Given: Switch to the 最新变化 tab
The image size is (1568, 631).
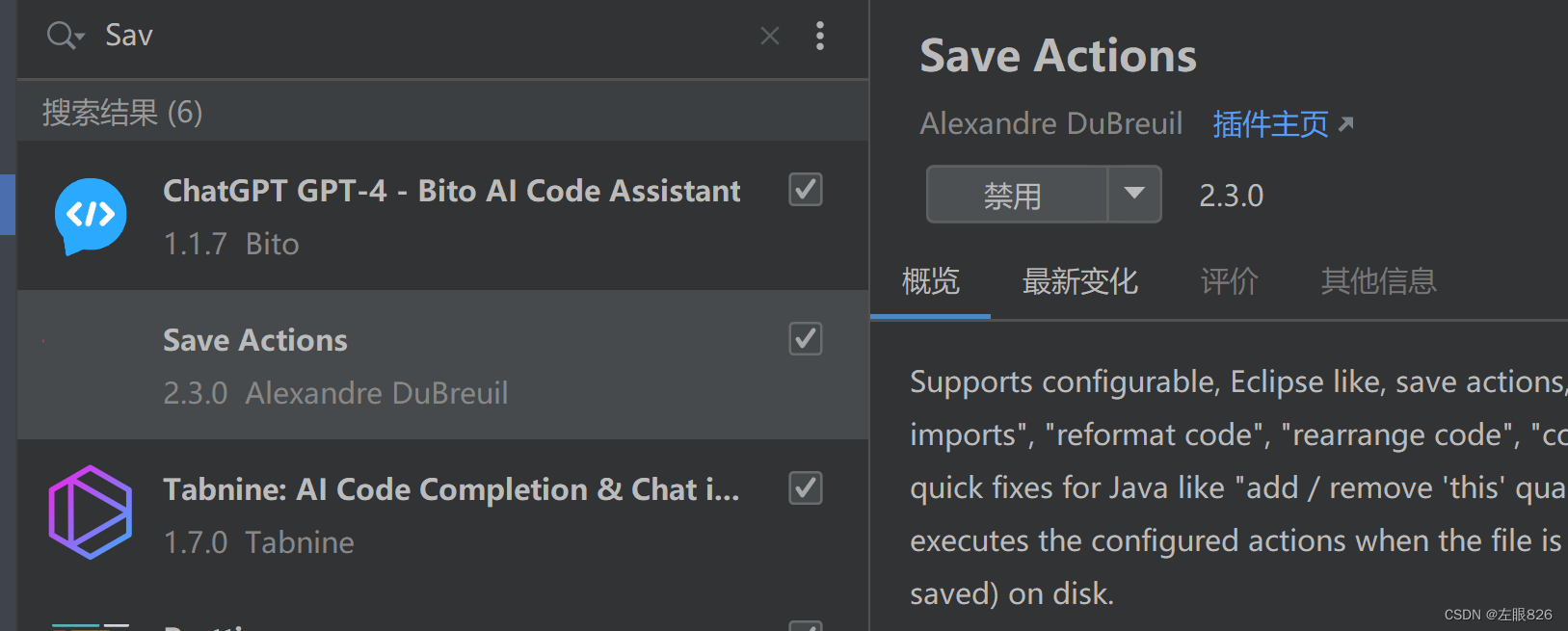Looking at the screenshot, I should coord(1079,281).
